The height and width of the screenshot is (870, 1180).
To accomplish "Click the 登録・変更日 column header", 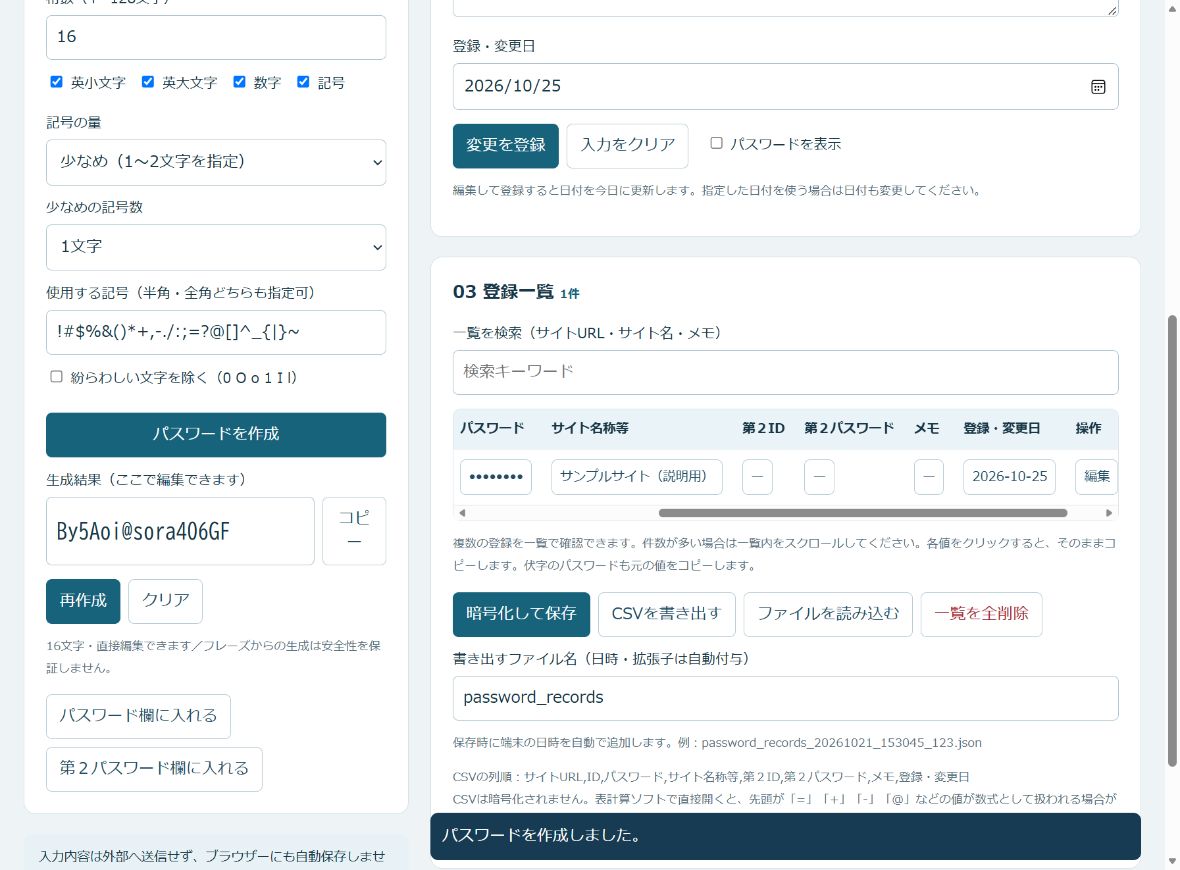I will point(1002,428).
